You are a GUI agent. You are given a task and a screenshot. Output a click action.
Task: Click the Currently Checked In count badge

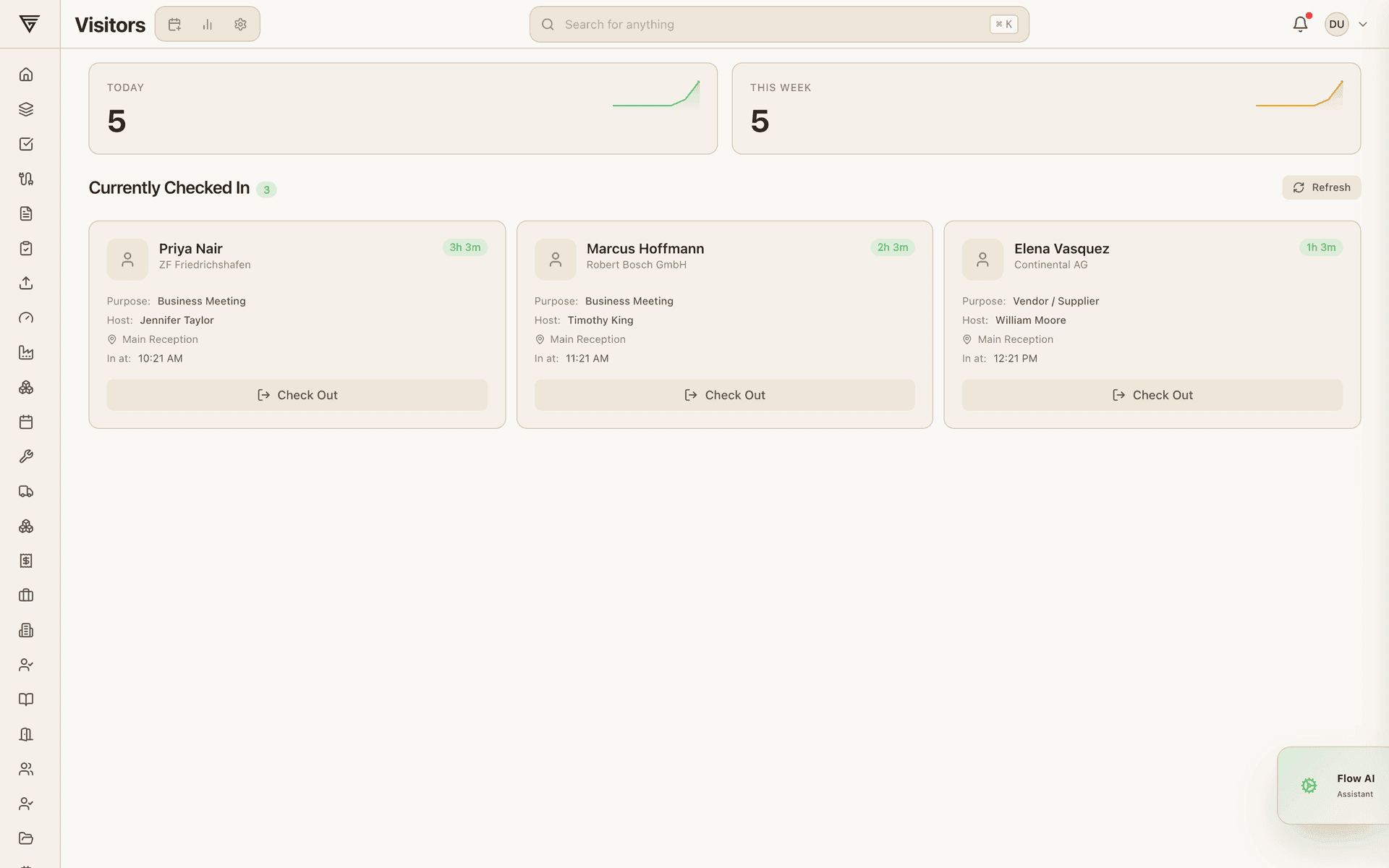tap(266, 190)
